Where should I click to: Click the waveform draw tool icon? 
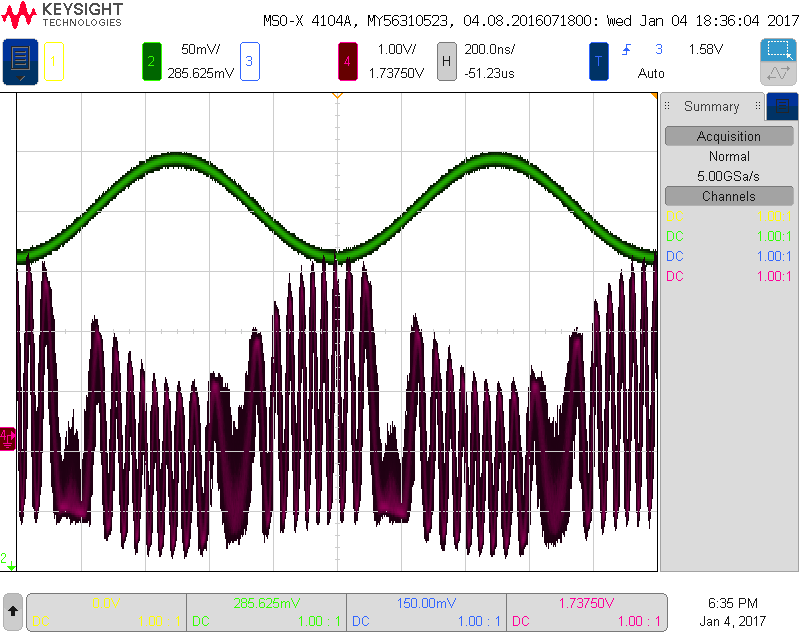[778, 73]
